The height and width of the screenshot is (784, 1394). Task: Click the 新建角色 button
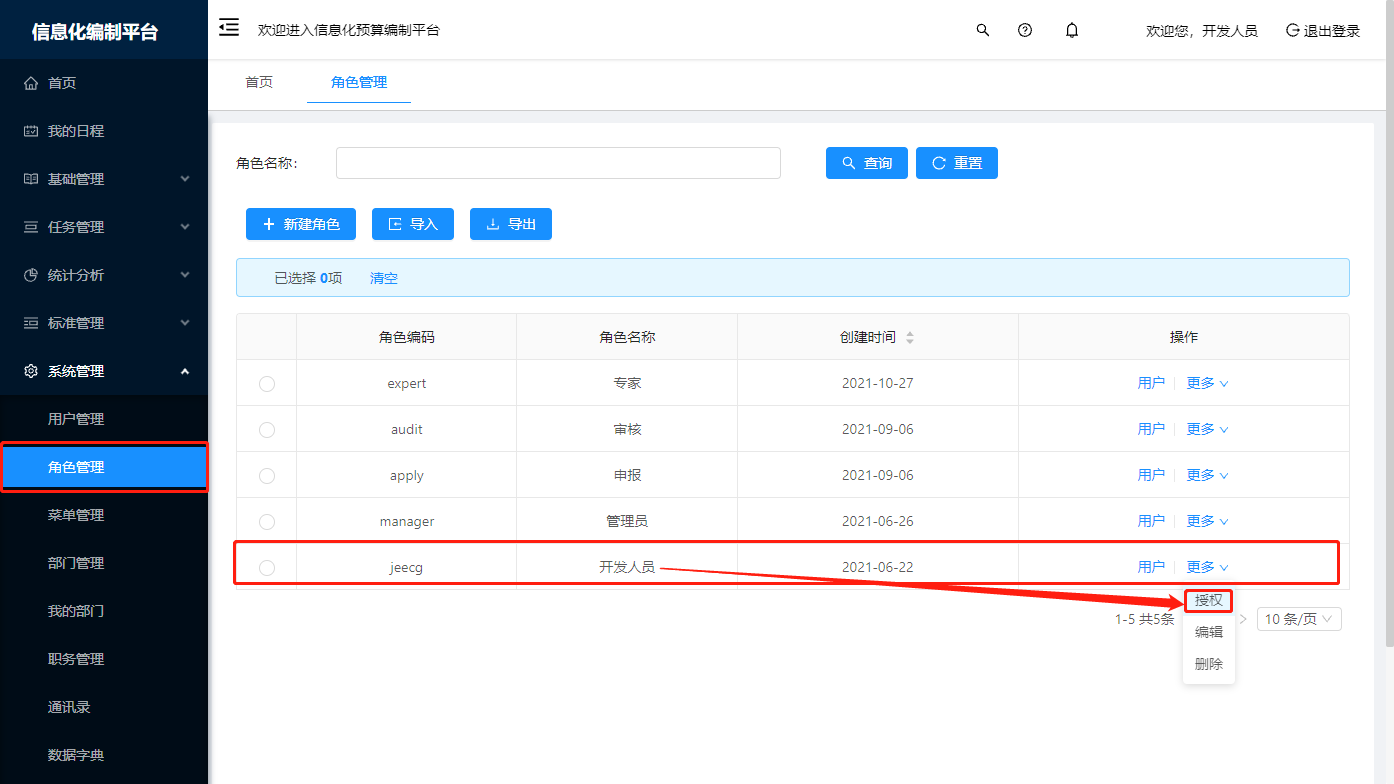point(300,224)
